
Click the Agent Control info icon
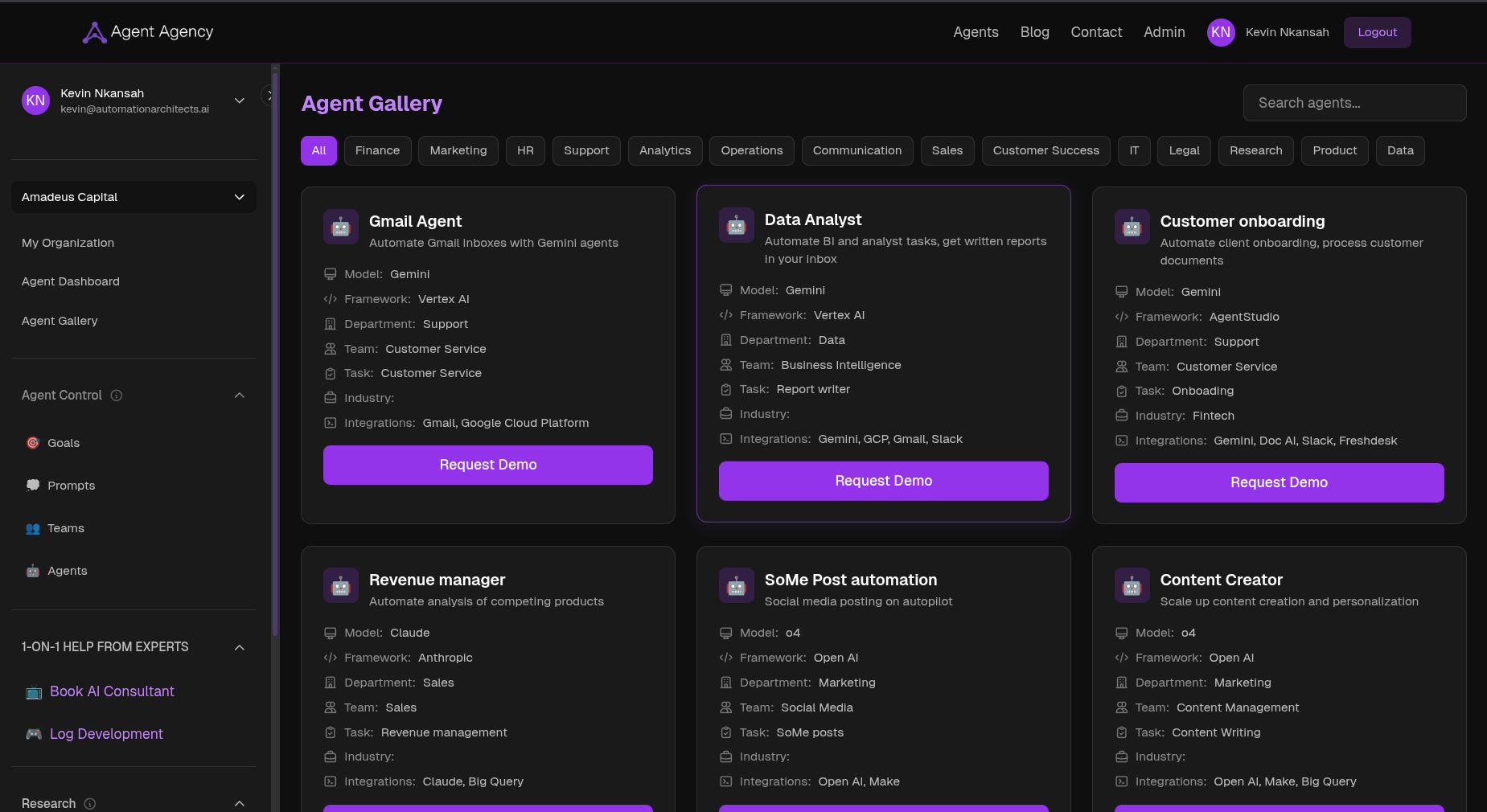(x=117, y=396)
